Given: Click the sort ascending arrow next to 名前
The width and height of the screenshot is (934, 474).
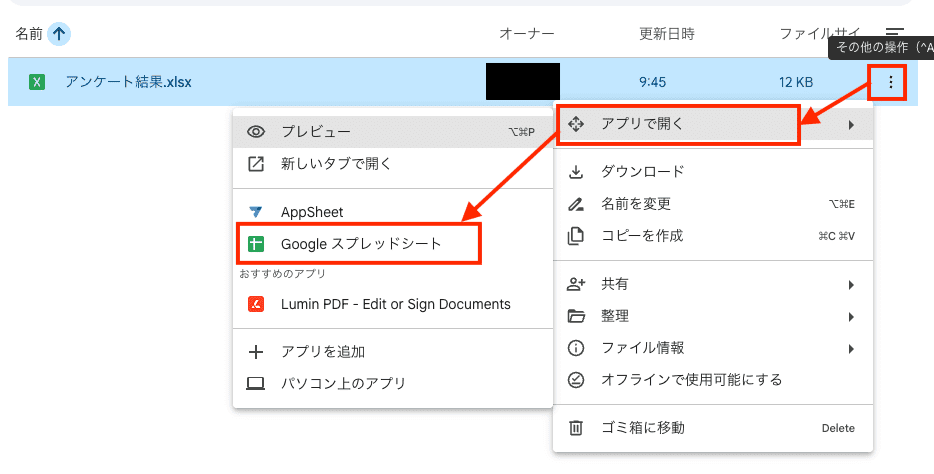Looking at the screenshot, I should tap(58, 34).
